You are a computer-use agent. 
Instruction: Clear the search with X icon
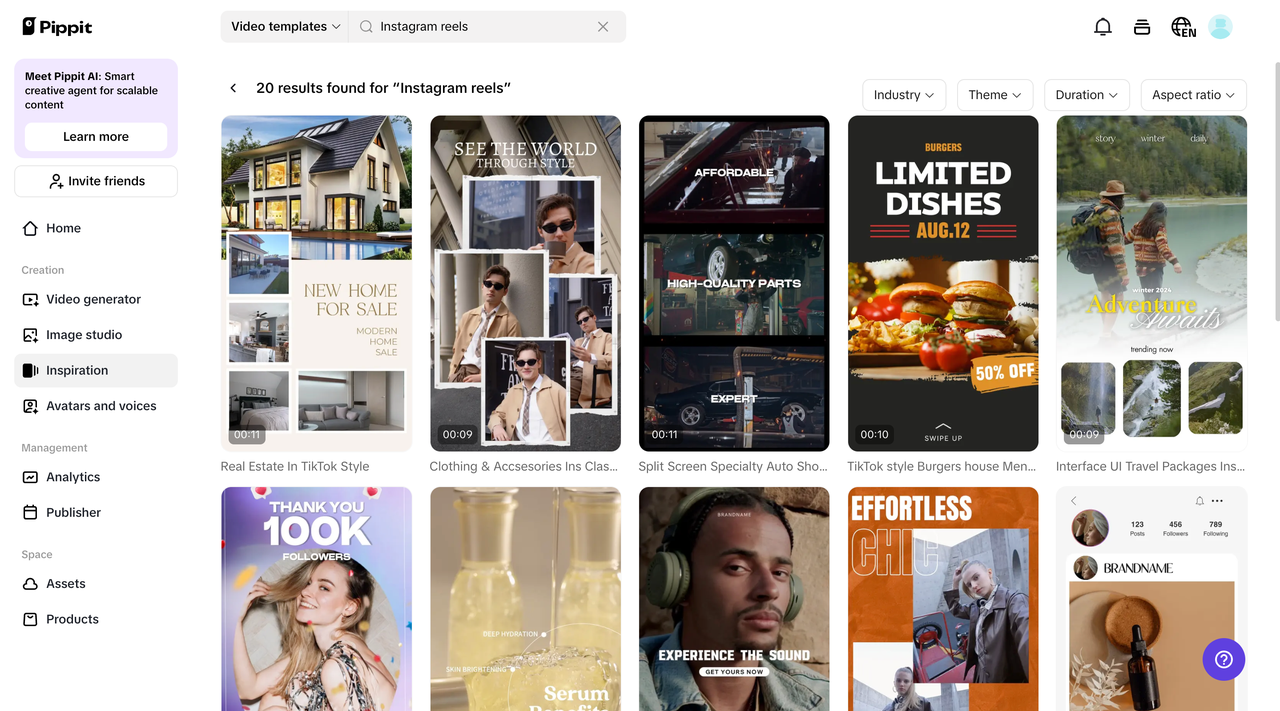click(x=603, y=27)
